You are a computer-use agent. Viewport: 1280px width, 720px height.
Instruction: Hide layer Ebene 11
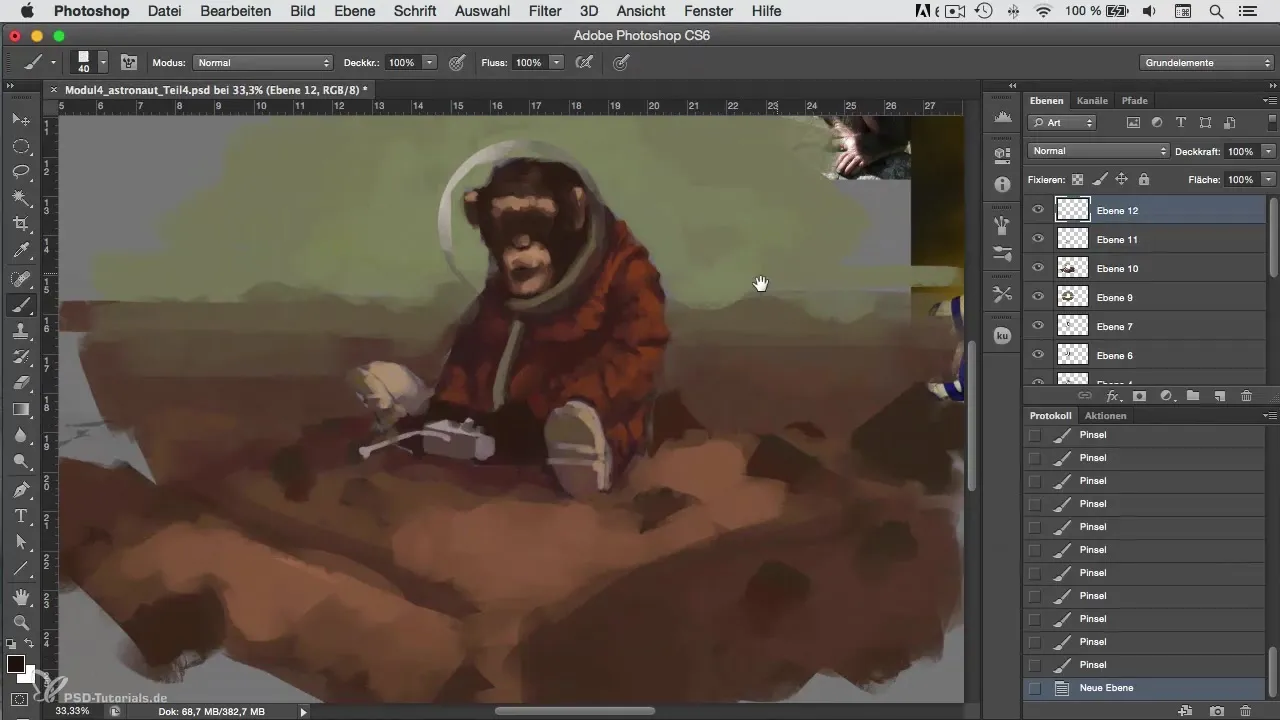[1038, 239]
